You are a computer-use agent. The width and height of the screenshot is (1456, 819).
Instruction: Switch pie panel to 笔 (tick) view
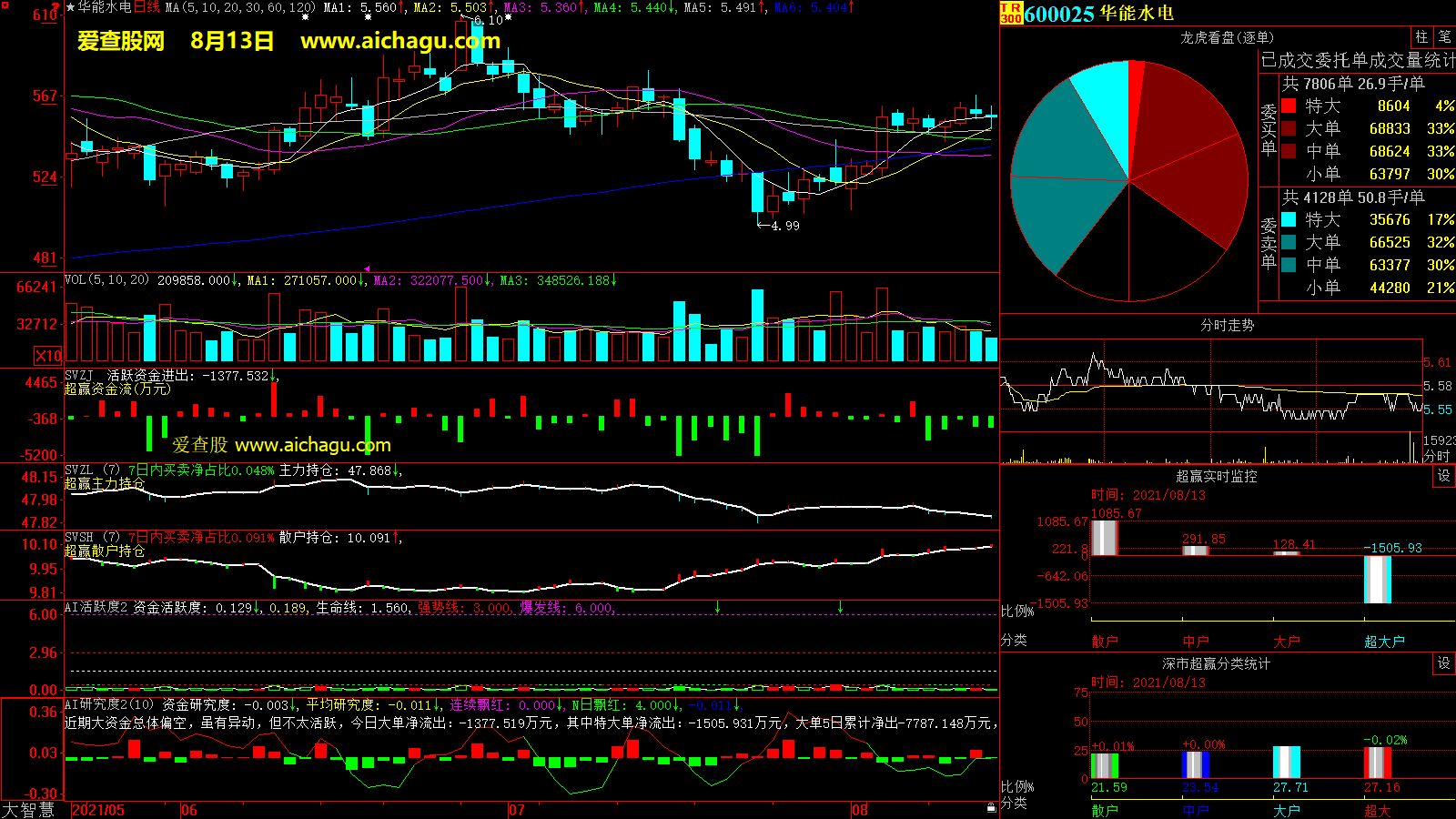click(1444, 37)
